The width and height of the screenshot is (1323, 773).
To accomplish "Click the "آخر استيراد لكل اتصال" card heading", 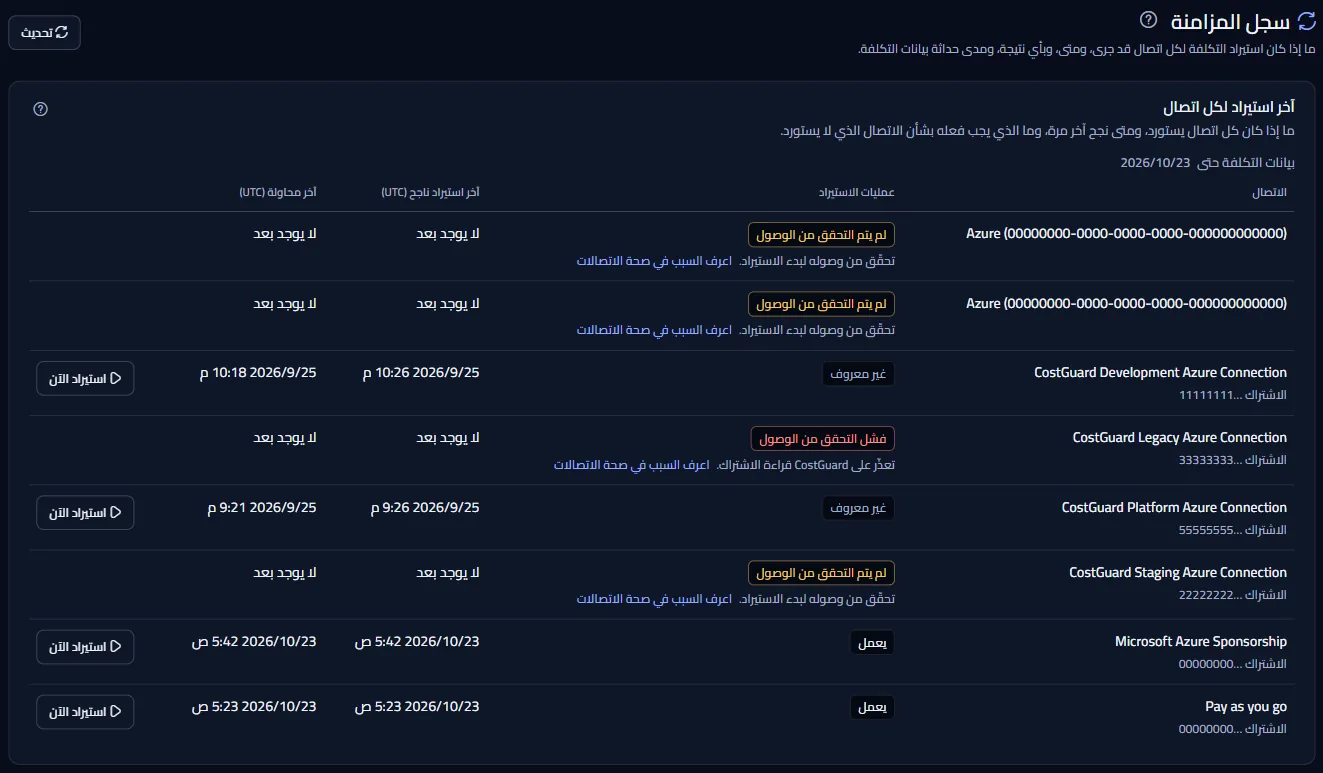I will click(1229, 108).
